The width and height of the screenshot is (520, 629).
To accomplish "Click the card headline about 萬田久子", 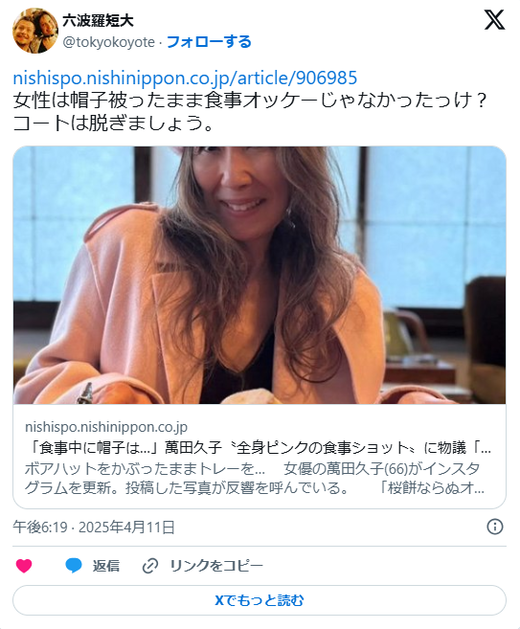I will [258, 448].
